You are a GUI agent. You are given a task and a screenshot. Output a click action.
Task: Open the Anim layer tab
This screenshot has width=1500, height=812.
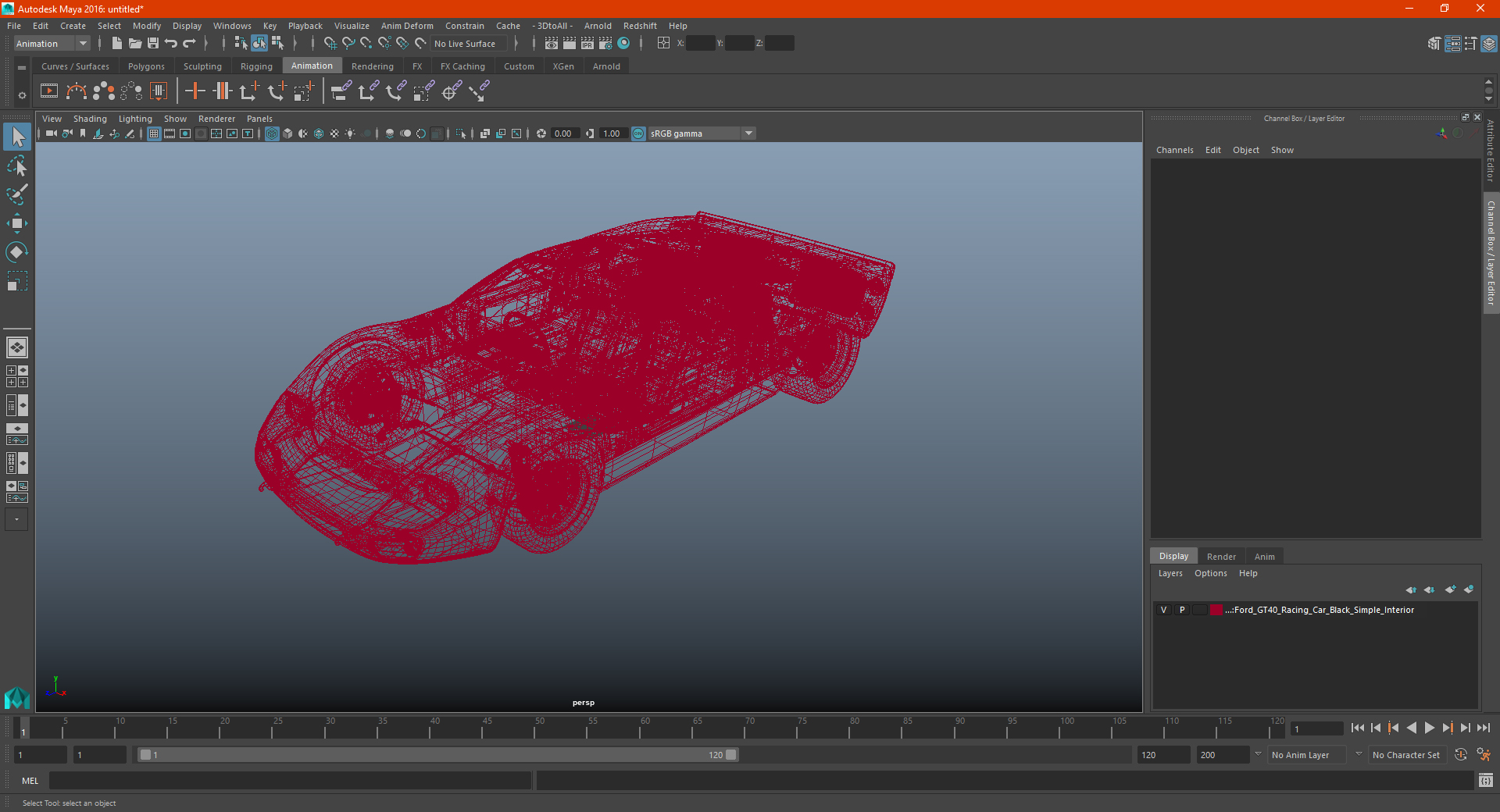click(1264, 557)
